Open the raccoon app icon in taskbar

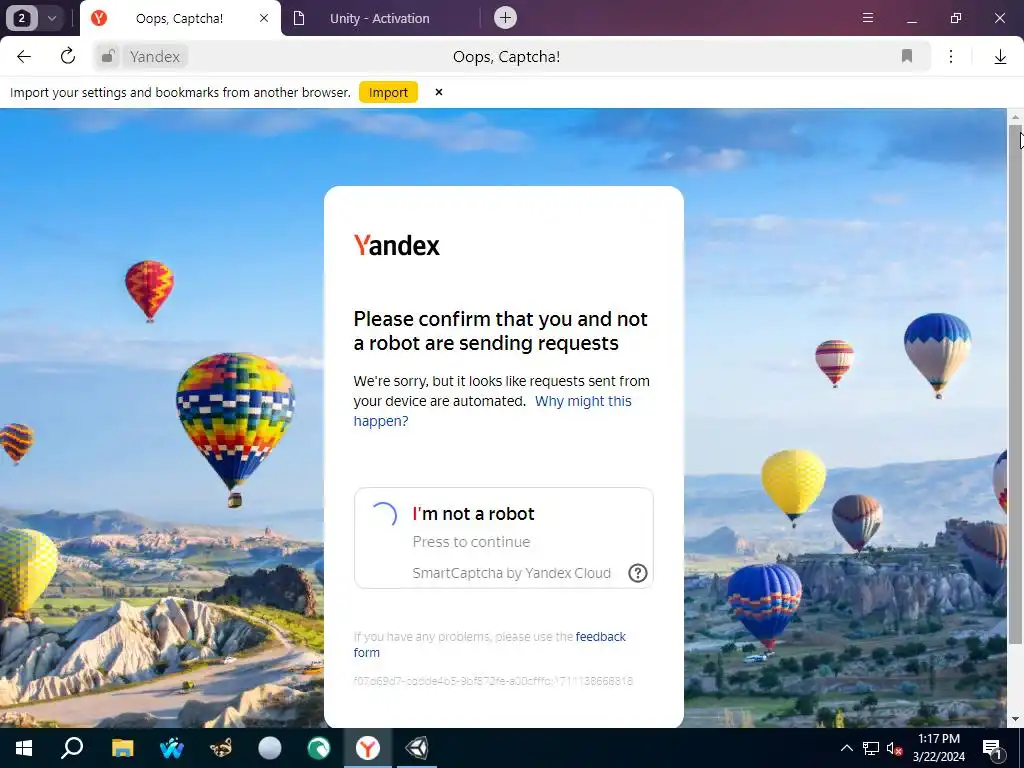221,748
